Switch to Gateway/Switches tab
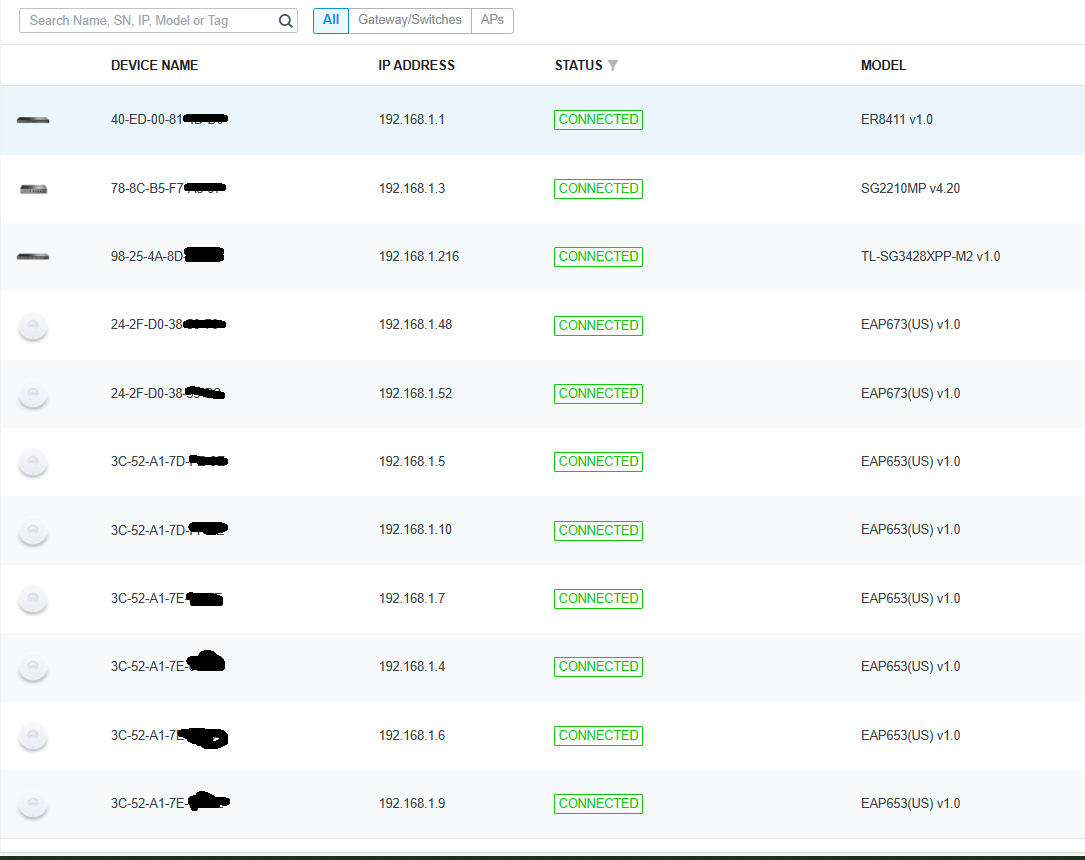This screenshot has height=860, width=1085. (x=410, y=20)
